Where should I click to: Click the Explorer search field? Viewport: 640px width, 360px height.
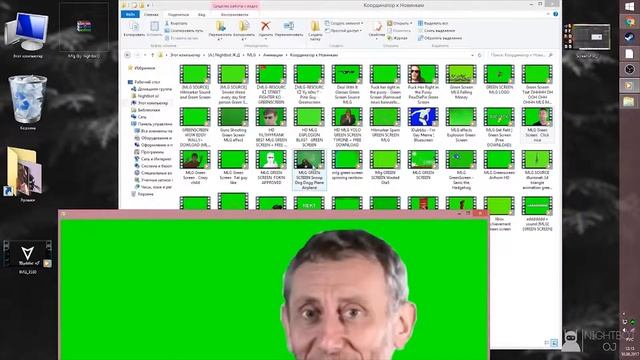[521, 55]
